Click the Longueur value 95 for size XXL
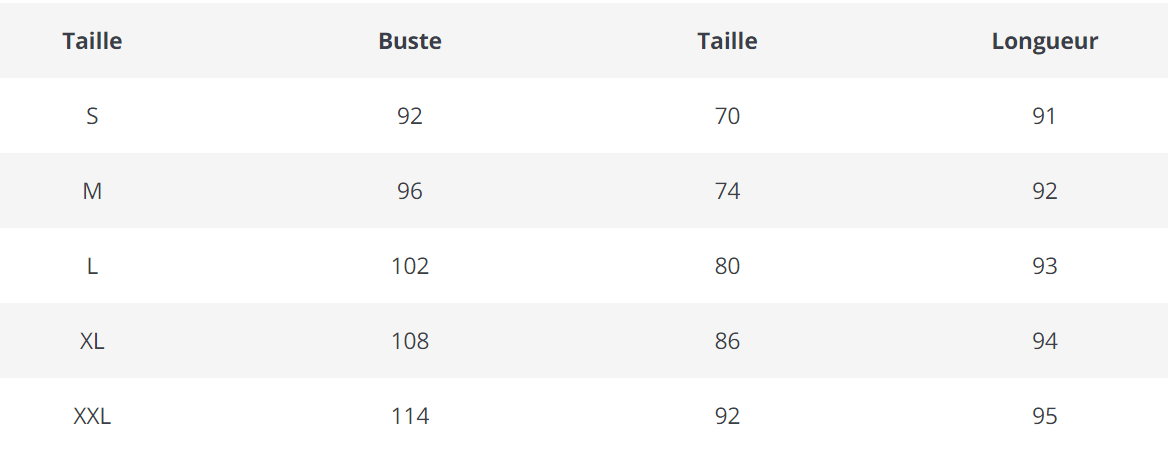This screenshot has width=1168, height=472. point(1045,416)
